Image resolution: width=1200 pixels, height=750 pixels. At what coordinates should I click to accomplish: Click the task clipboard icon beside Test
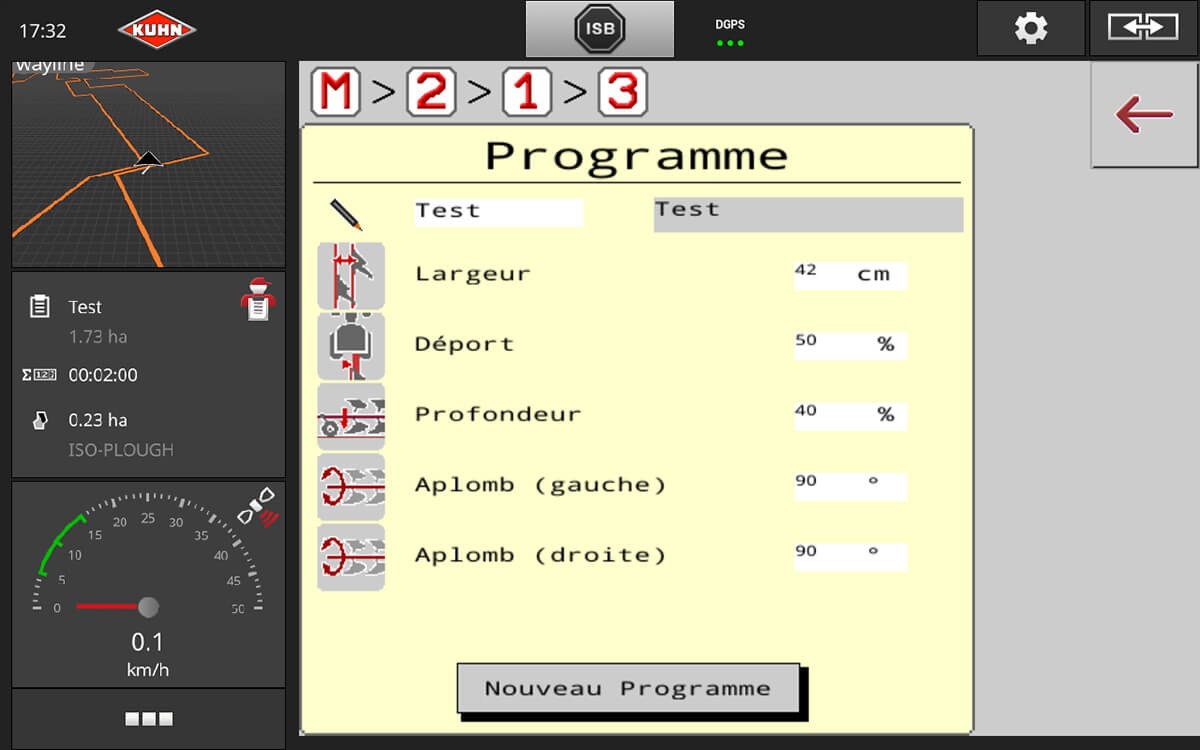click(39, 307)
